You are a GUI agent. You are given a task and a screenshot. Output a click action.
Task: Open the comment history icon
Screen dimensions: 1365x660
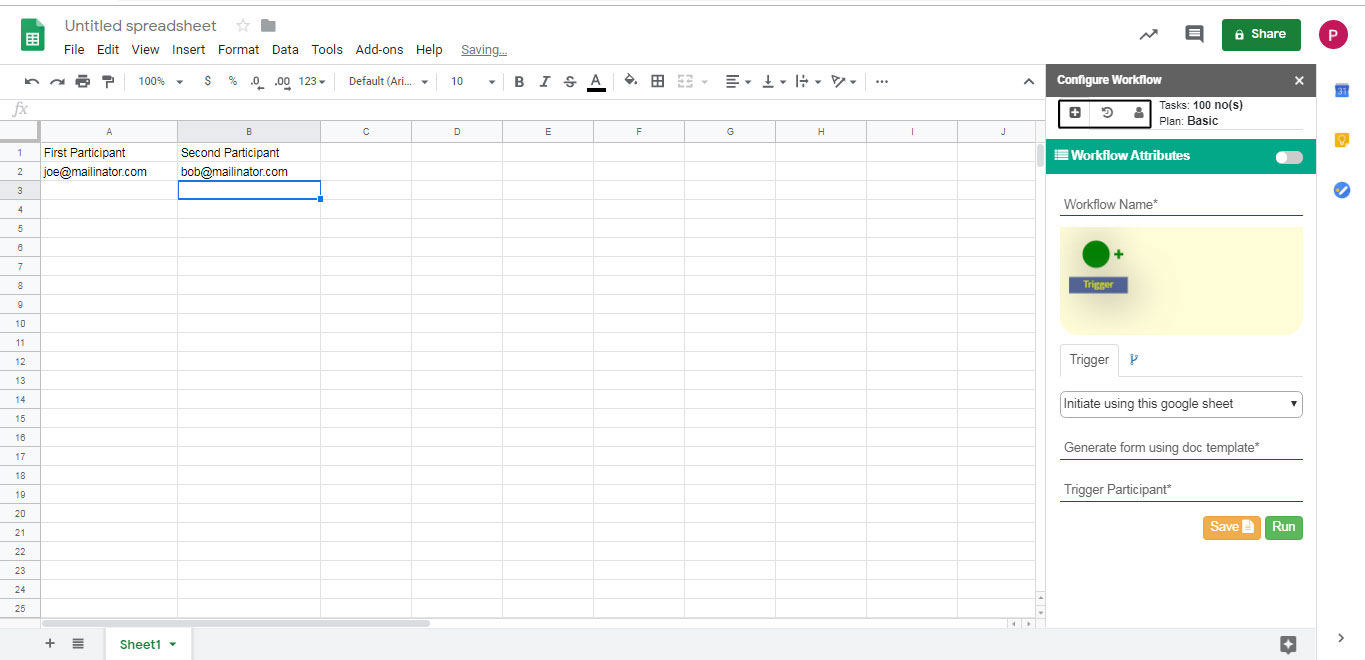(1194, 34)
